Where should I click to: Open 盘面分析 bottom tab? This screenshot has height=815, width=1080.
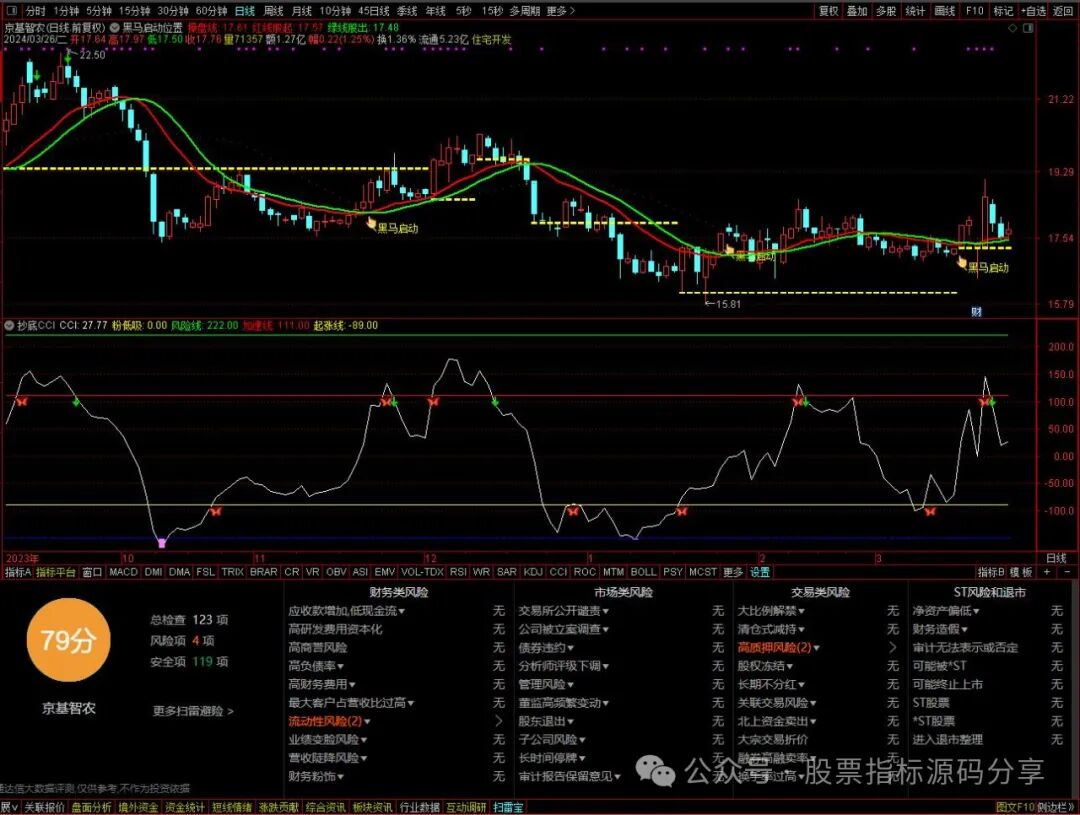pos(91,807)
